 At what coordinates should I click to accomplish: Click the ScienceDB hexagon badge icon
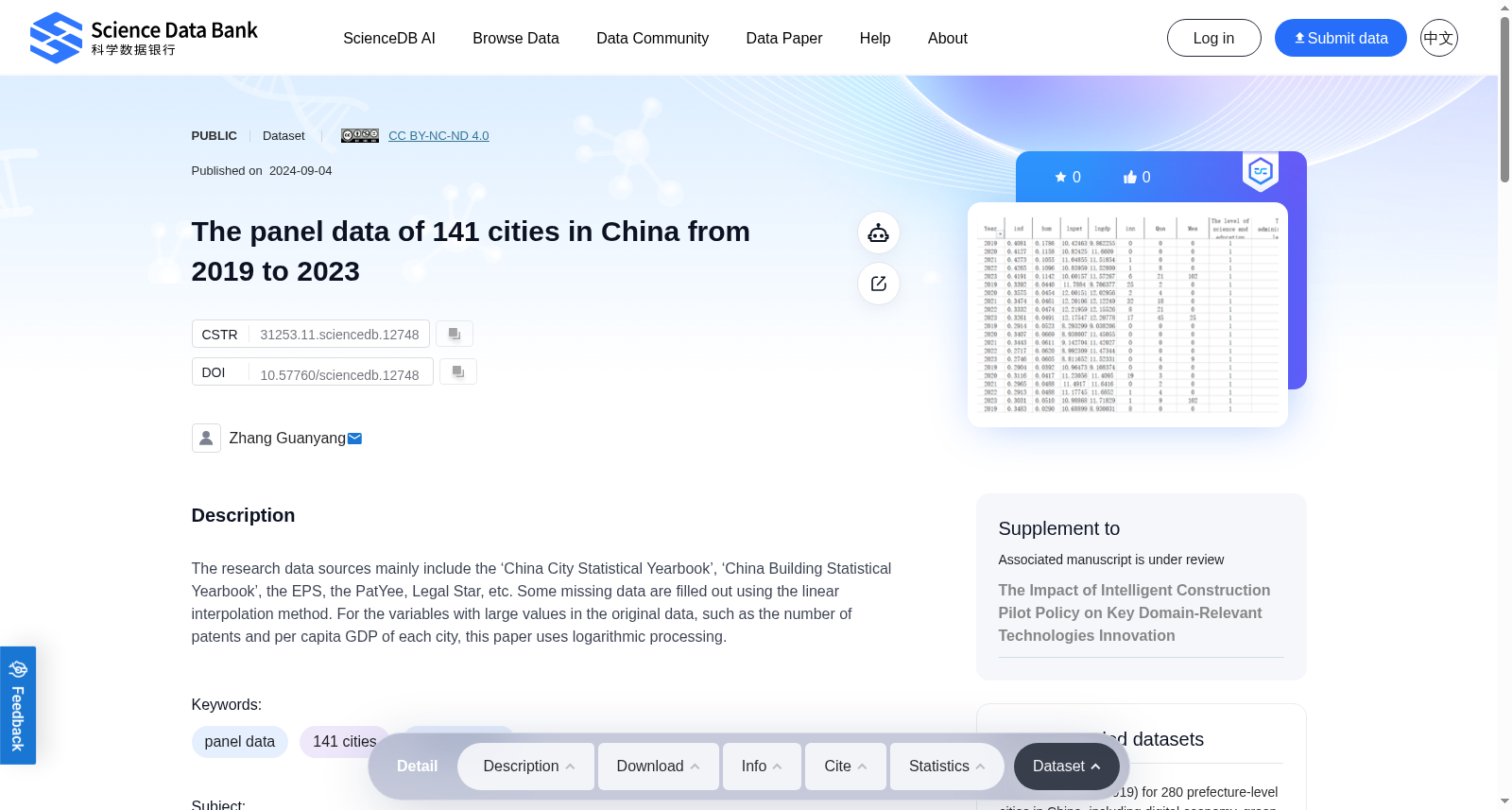click(1261, 172)
